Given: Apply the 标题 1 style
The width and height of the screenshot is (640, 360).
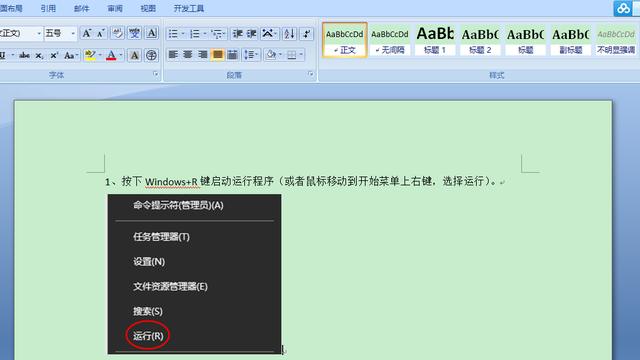Looking at the screenshot, I should (x=435, y=40).
